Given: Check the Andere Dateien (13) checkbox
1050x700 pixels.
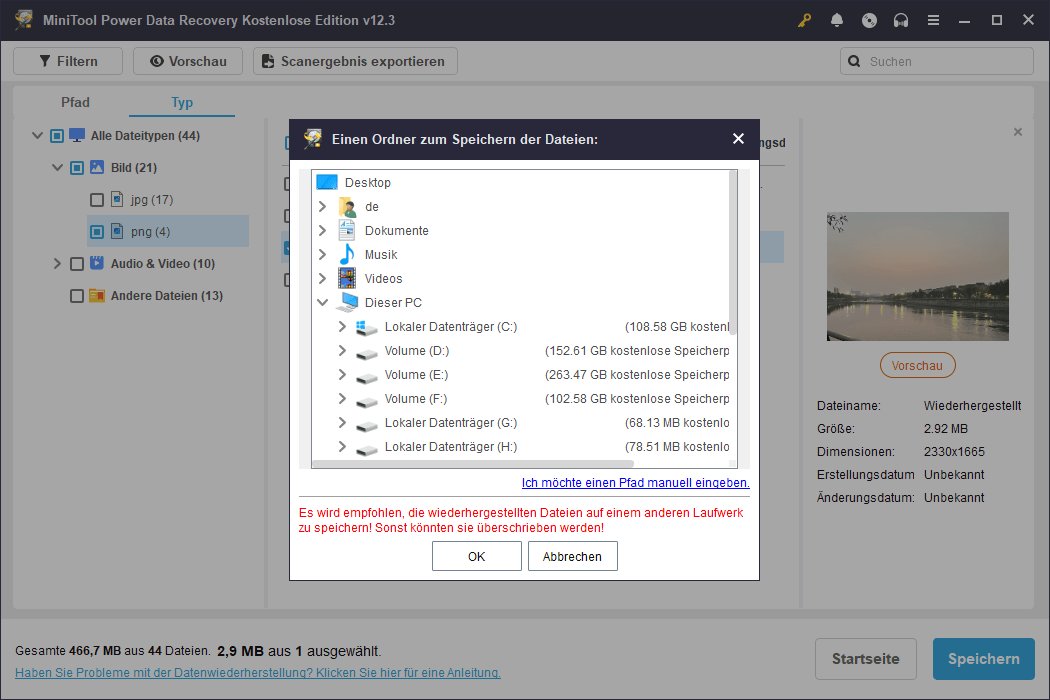Looking at the screenshot, I should (x=77, y=295).
